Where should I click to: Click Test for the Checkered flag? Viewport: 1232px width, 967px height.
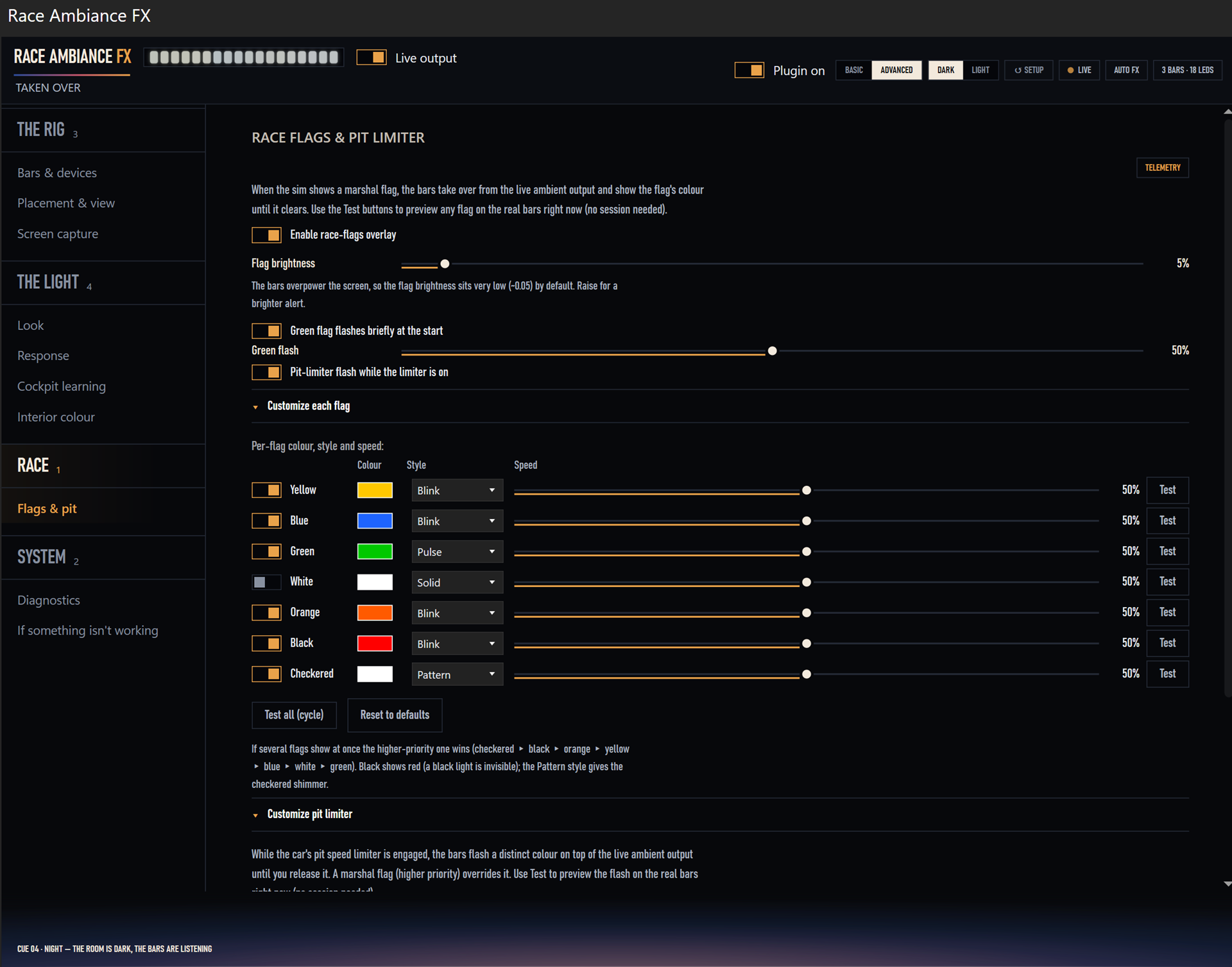[1167, 674]
